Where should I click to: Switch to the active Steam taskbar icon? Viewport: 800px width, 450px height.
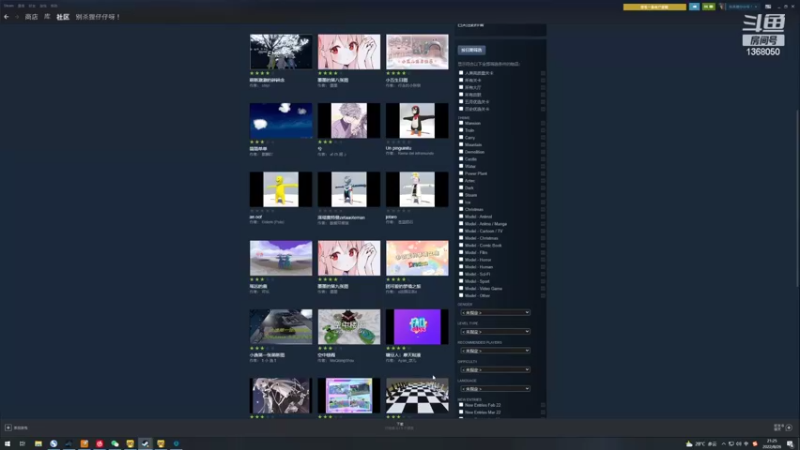point(145,444)
